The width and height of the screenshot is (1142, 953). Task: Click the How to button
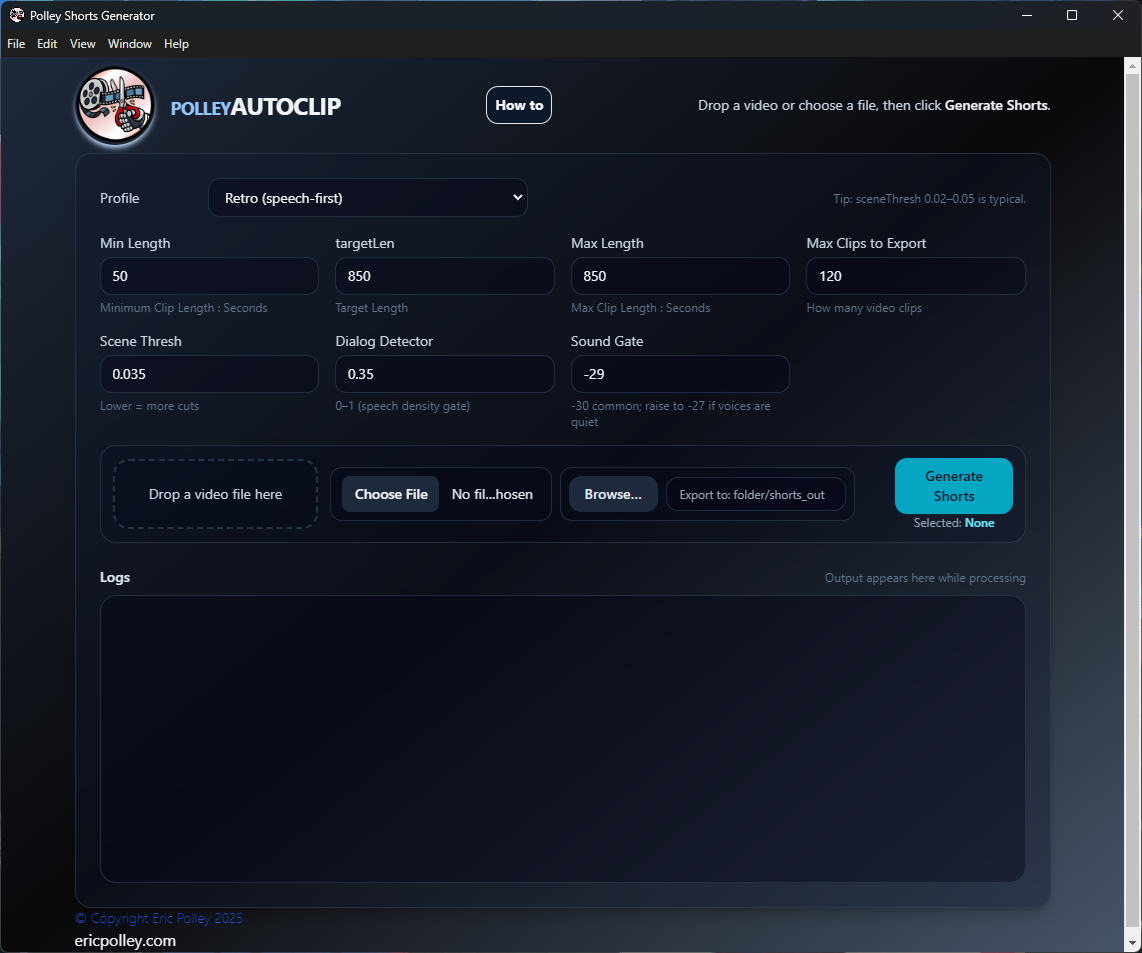pos(519,105)
